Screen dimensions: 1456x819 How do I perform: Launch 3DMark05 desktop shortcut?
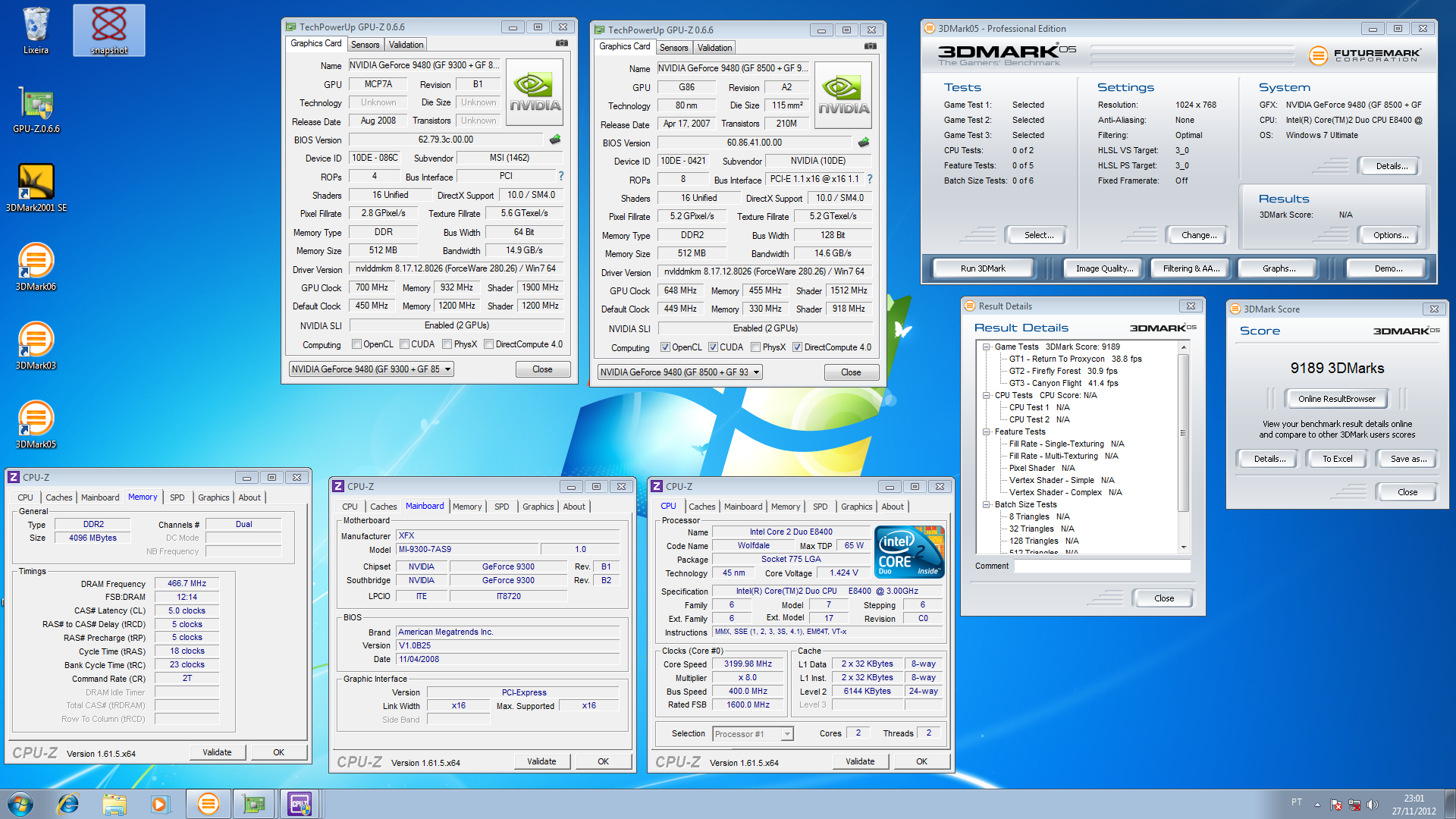pyautogui.click(x=36, y=425)
